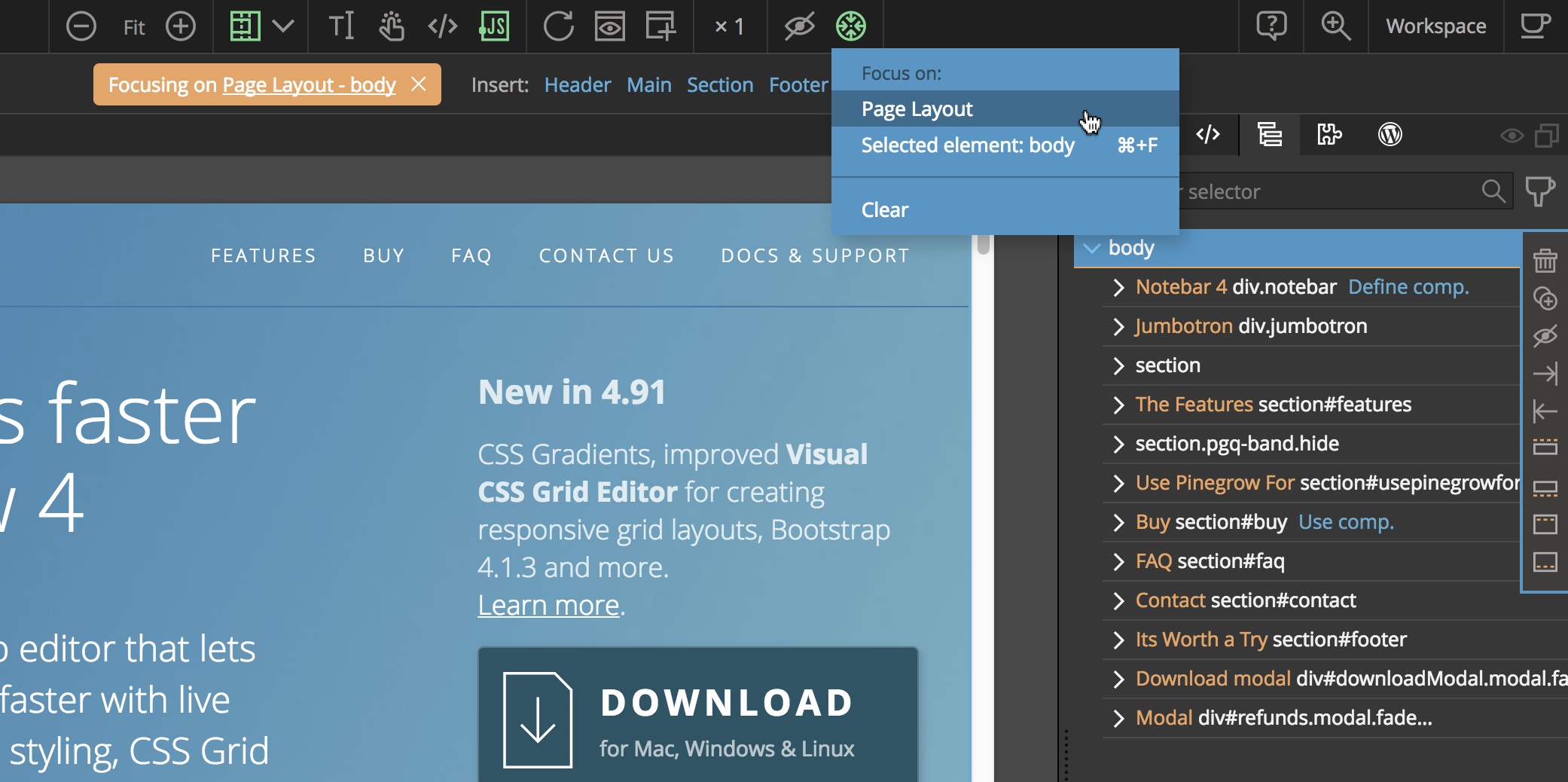Expand the plain section node

(x=1118, y=365)
